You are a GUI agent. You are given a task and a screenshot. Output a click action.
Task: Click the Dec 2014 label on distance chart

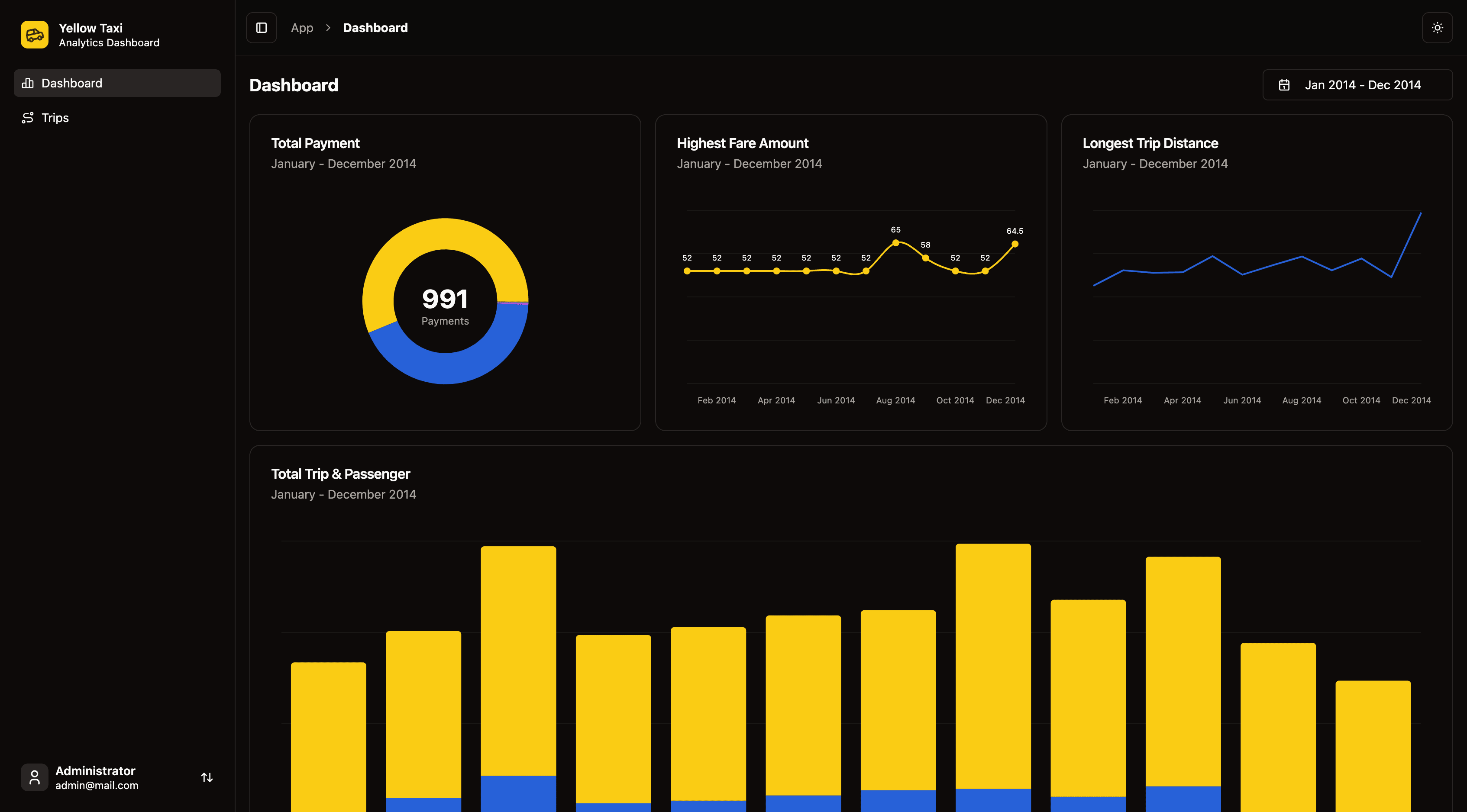(1412, 400)
